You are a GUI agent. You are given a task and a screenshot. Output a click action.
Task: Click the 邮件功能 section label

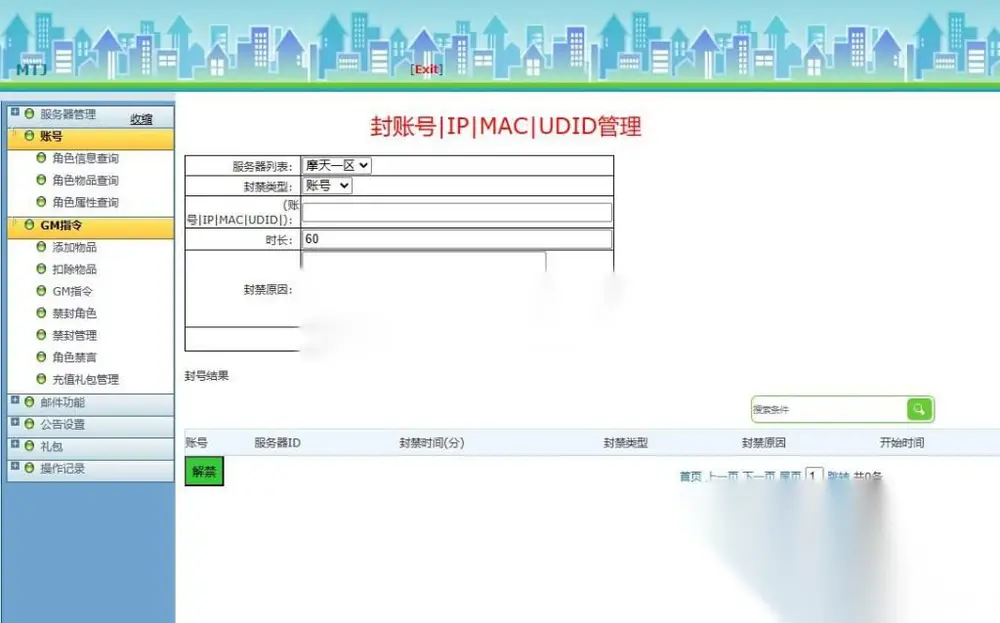tap(62, 402)
